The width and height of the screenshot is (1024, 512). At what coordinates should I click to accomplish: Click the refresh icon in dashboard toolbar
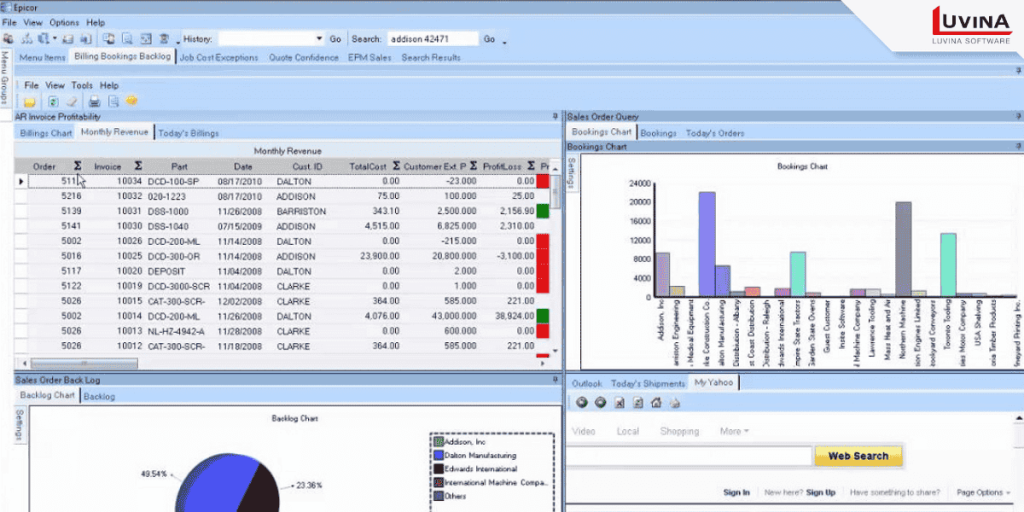coord(53,101)
